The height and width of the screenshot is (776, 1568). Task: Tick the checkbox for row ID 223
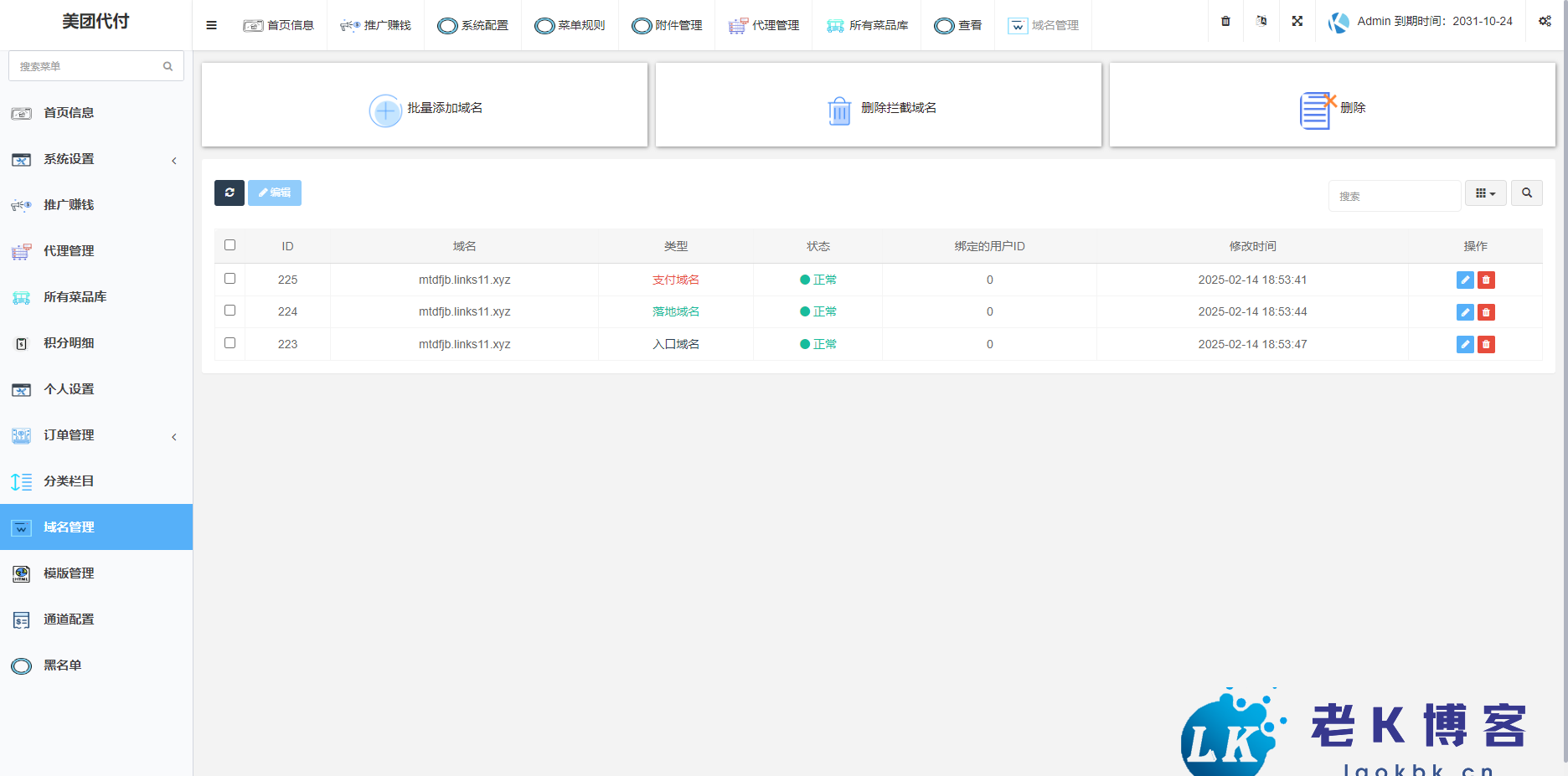click(x=230, y=343)
